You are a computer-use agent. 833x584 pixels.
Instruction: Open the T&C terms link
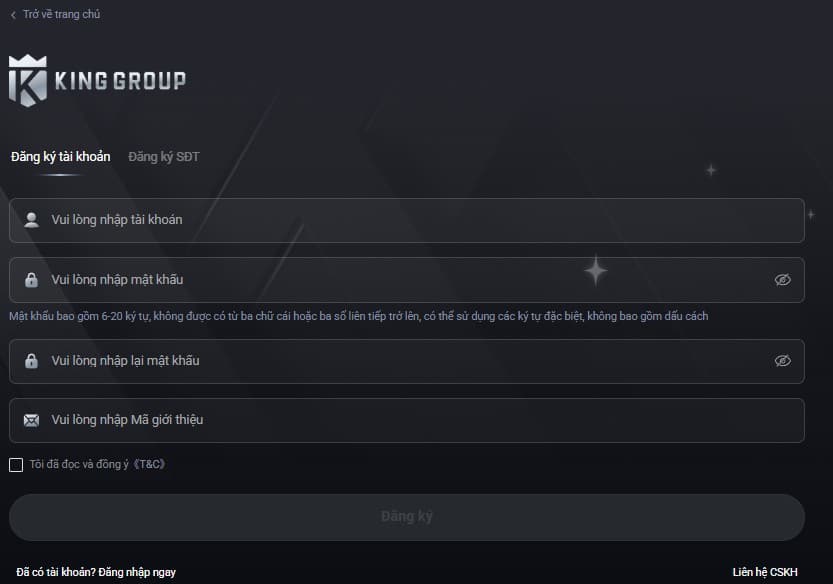[x=149, y=464]
